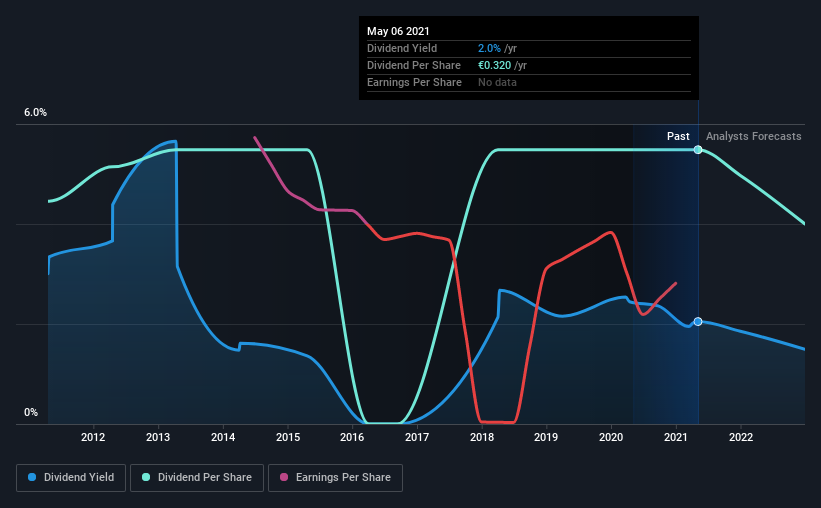Click the 'May 06 2021' tooltip date

point(398,31)
